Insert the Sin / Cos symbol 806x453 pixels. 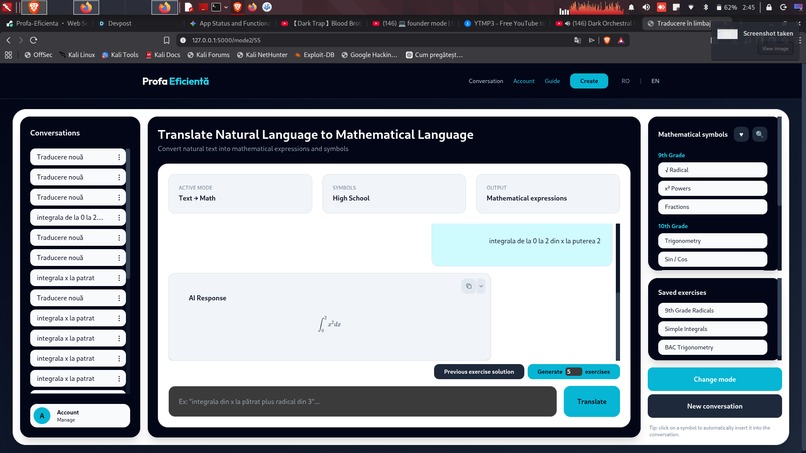(x=712, y=259)
